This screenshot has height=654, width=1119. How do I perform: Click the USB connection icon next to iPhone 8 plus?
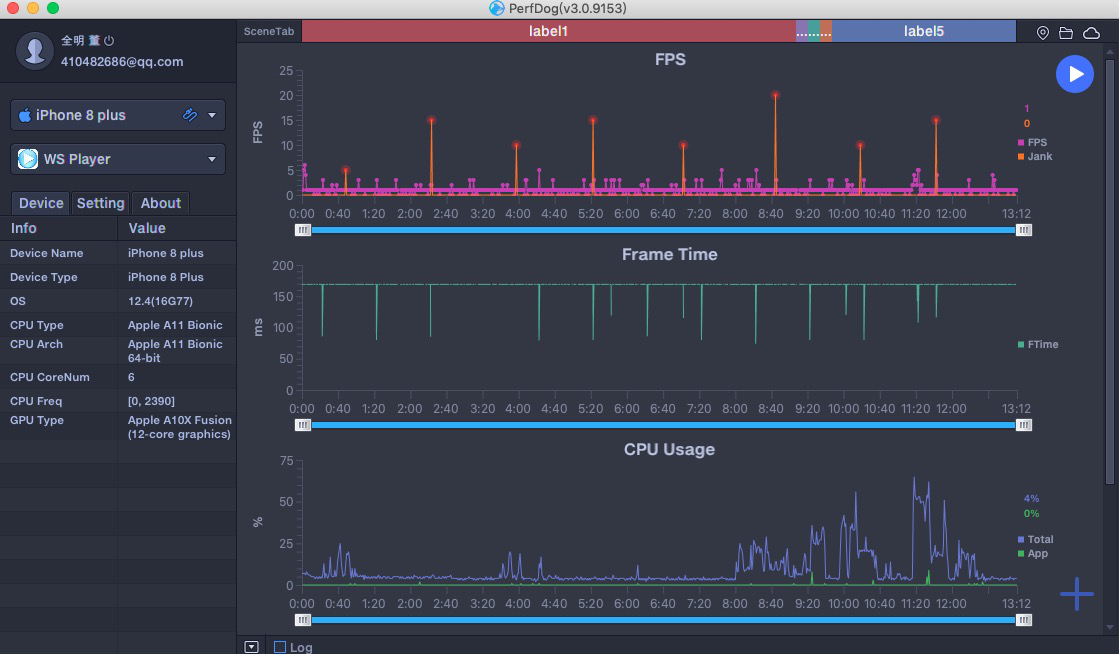pyautogui.click(x=190, y=115)
